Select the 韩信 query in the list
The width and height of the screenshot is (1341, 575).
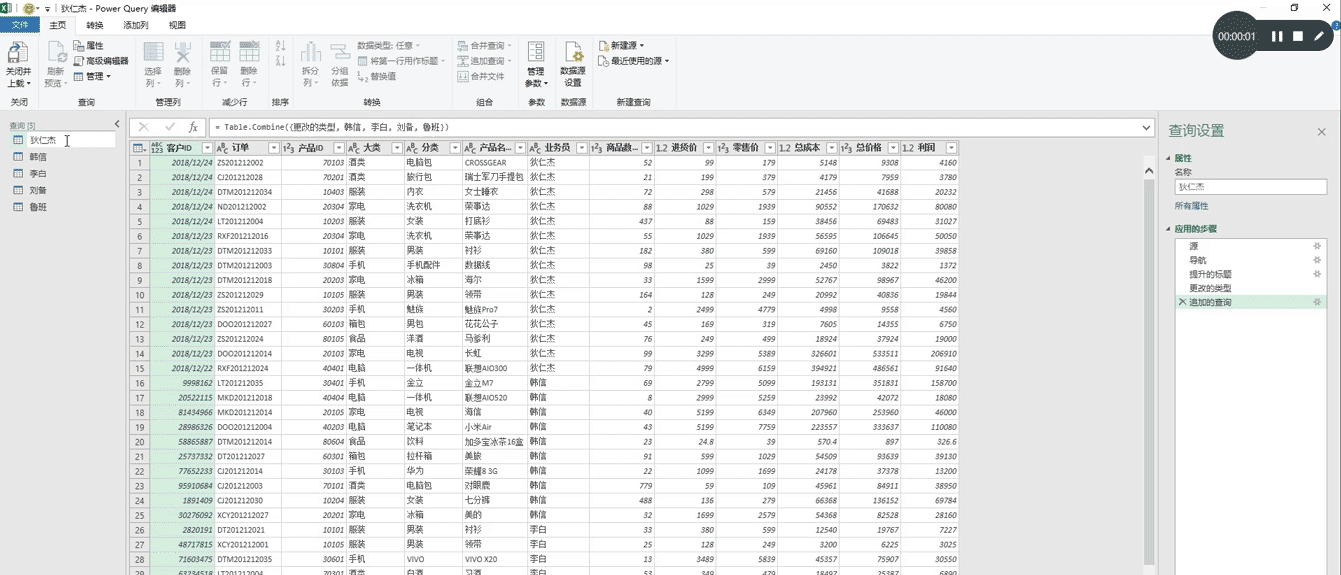point(38,157)
